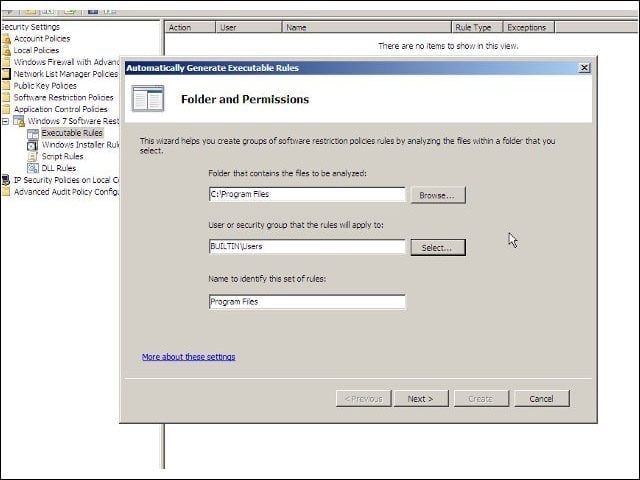Open More about these settings link
Image resolution: width=640 pixels, height=480 pixels.
[x=189, y=357]
